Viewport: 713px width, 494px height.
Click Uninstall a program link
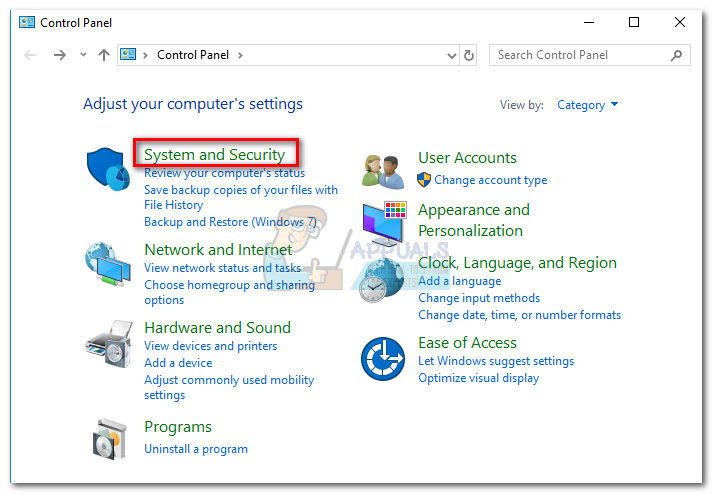point(196,449)
